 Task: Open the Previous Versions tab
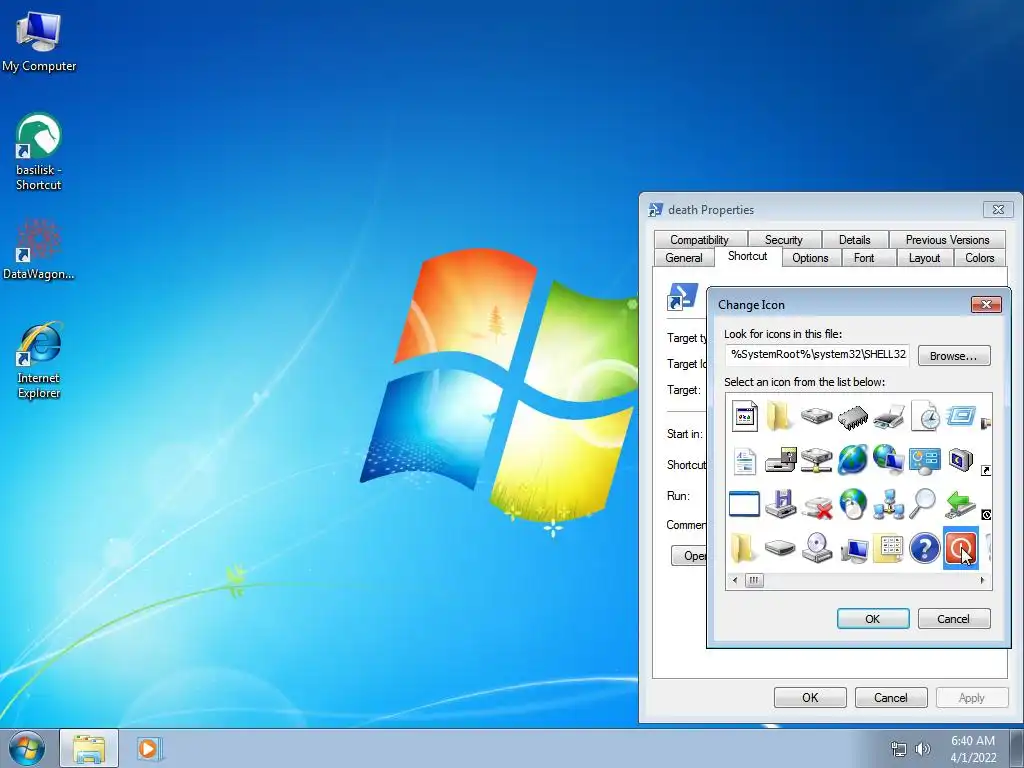coord(947,240)
